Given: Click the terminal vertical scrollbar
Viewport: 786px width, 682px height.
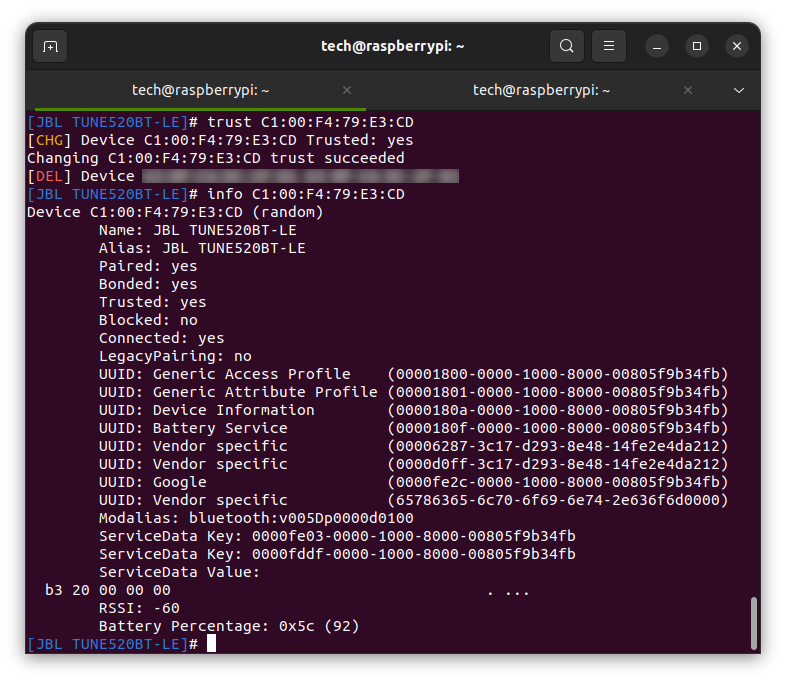Looking at the screenshot, I should [753, 623].
